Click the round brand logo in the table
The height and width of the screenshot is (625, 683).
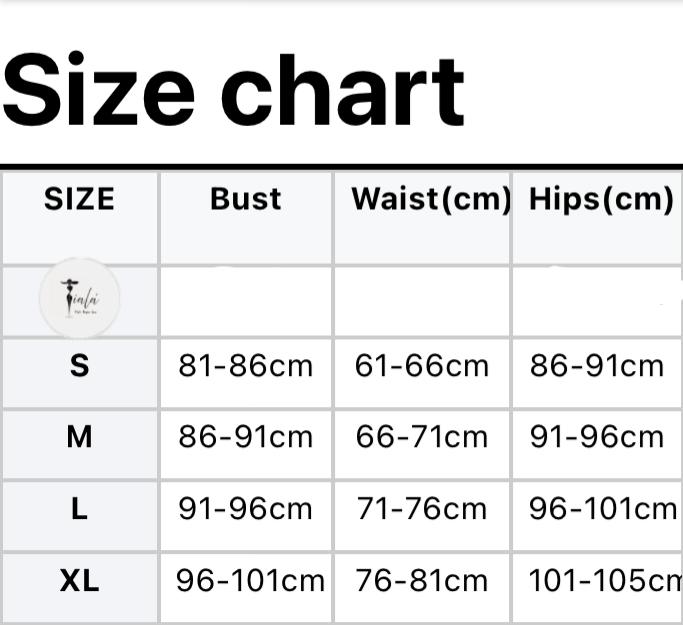pyautogui.click(x=79, y=299)
